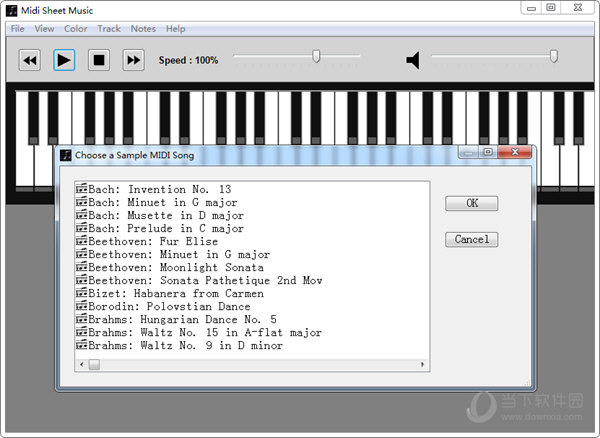Viewport: 600px width, 438px height.
Task: Open the Notes menu
Action: pos(143,29)
